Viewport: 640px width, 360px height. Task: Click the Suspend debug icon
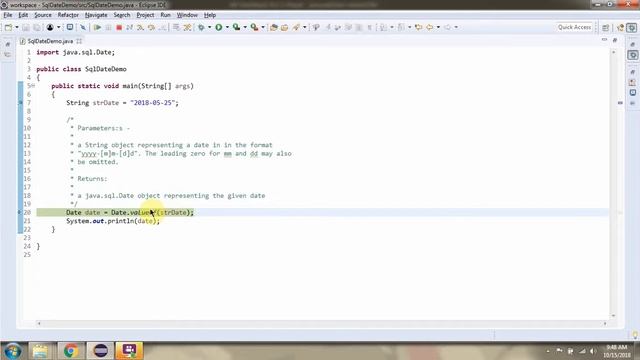pos(108,27)
